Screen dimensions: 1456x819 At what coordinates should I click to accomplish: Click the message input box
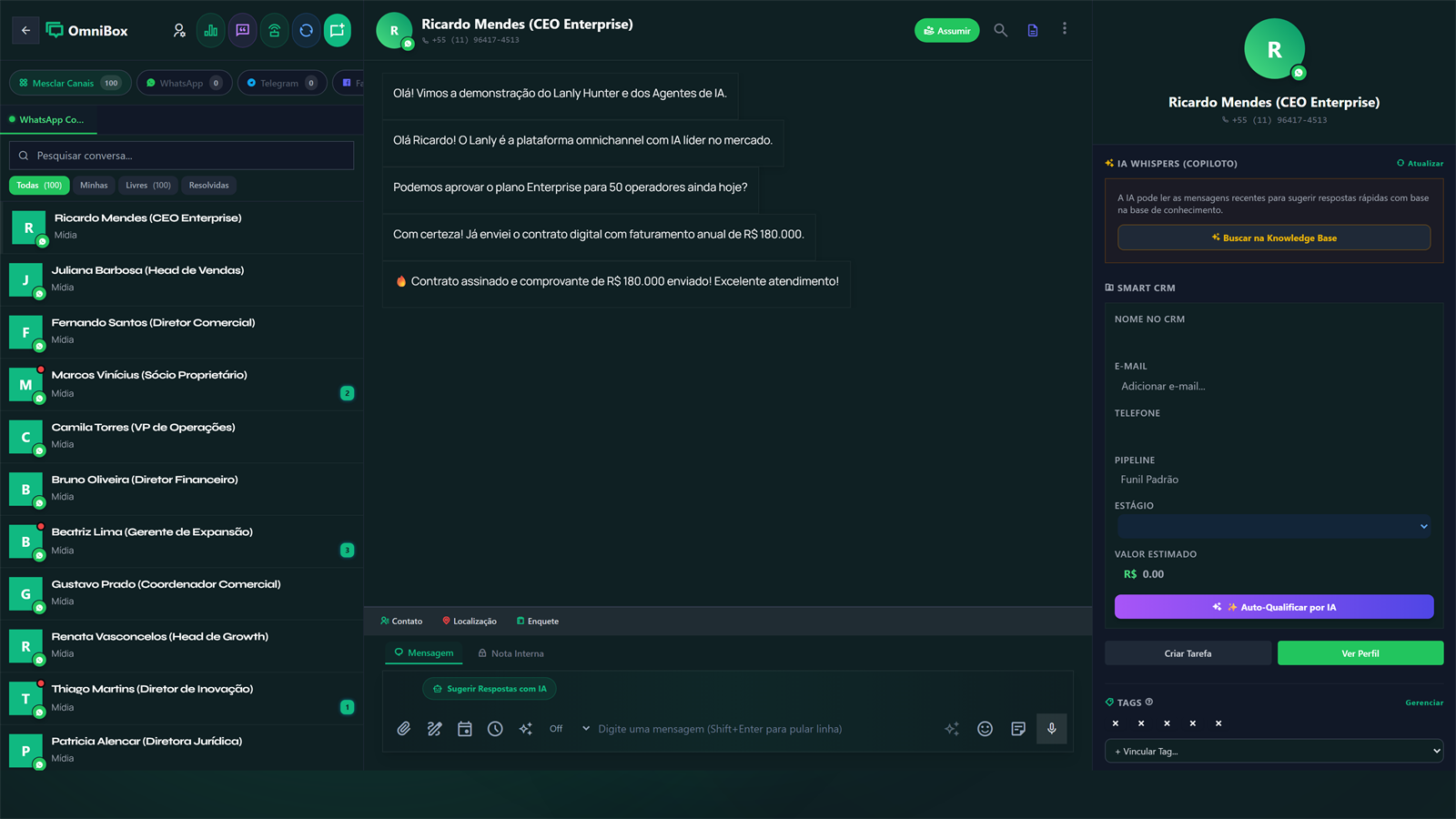pyautogui.click(x=764, y=729)
